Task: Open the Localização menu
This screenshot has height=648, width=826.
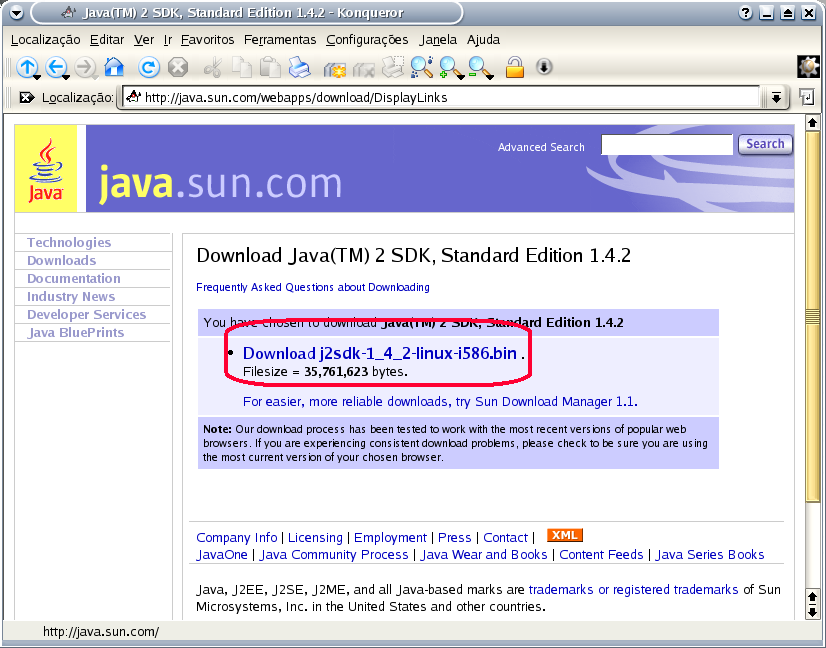Action: coord(45,40)
